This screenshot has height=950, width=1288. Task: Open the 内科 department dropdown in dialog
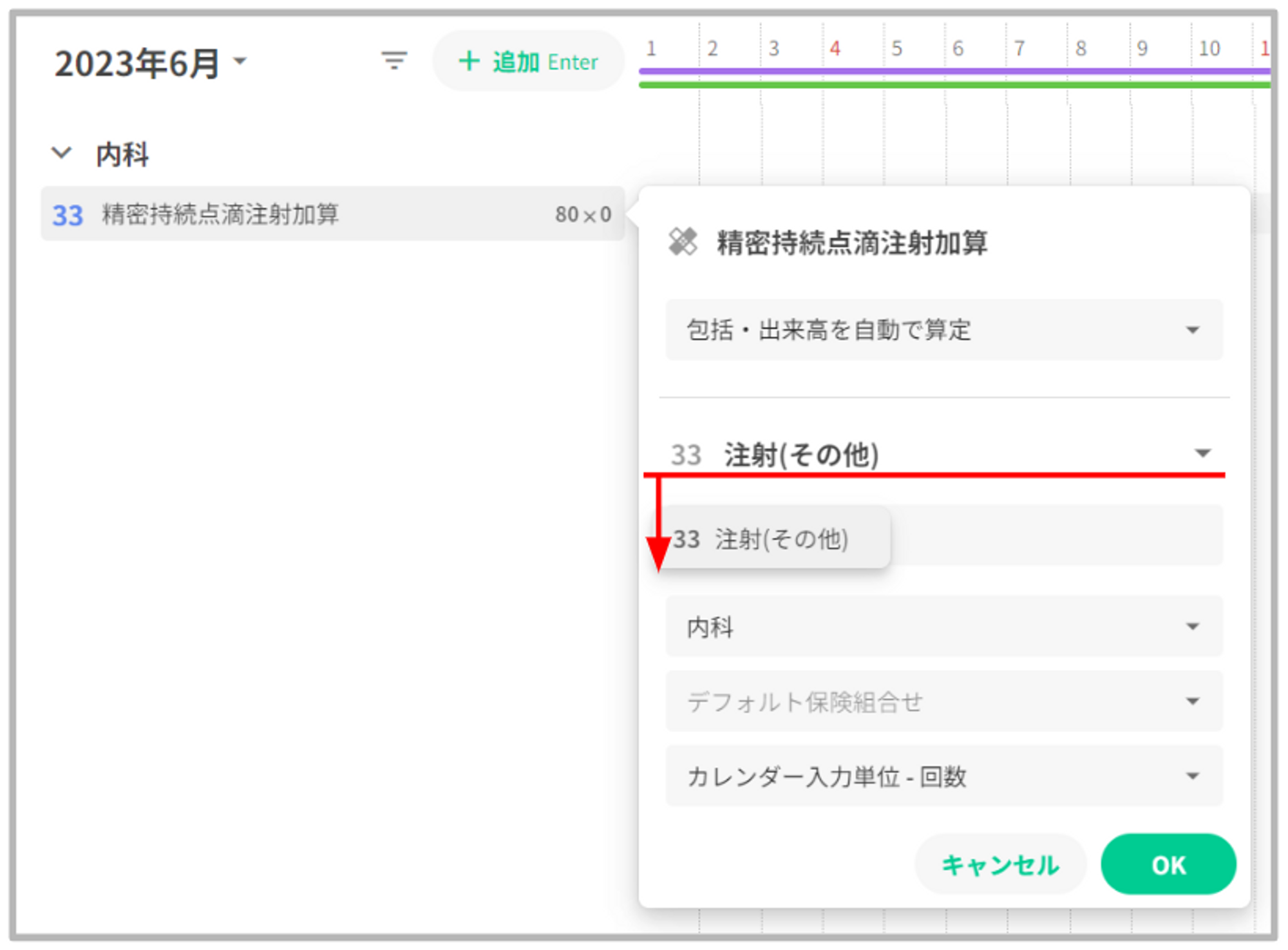coord(943,626)
